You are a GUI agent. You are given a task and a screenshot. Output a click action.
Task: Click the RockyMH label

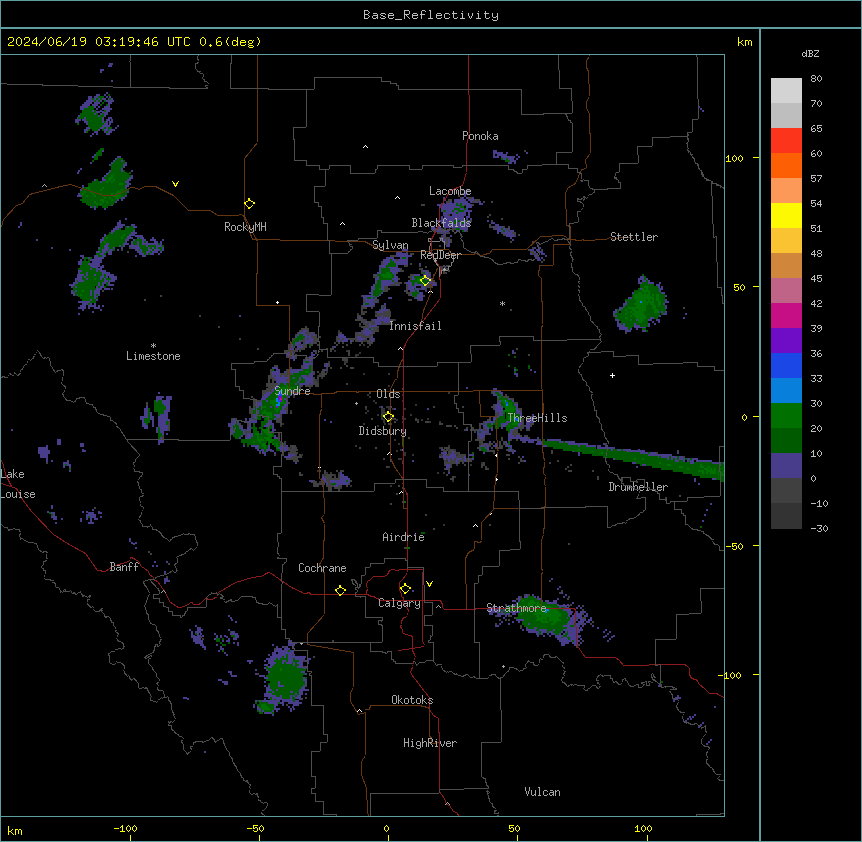coord(245,227)
